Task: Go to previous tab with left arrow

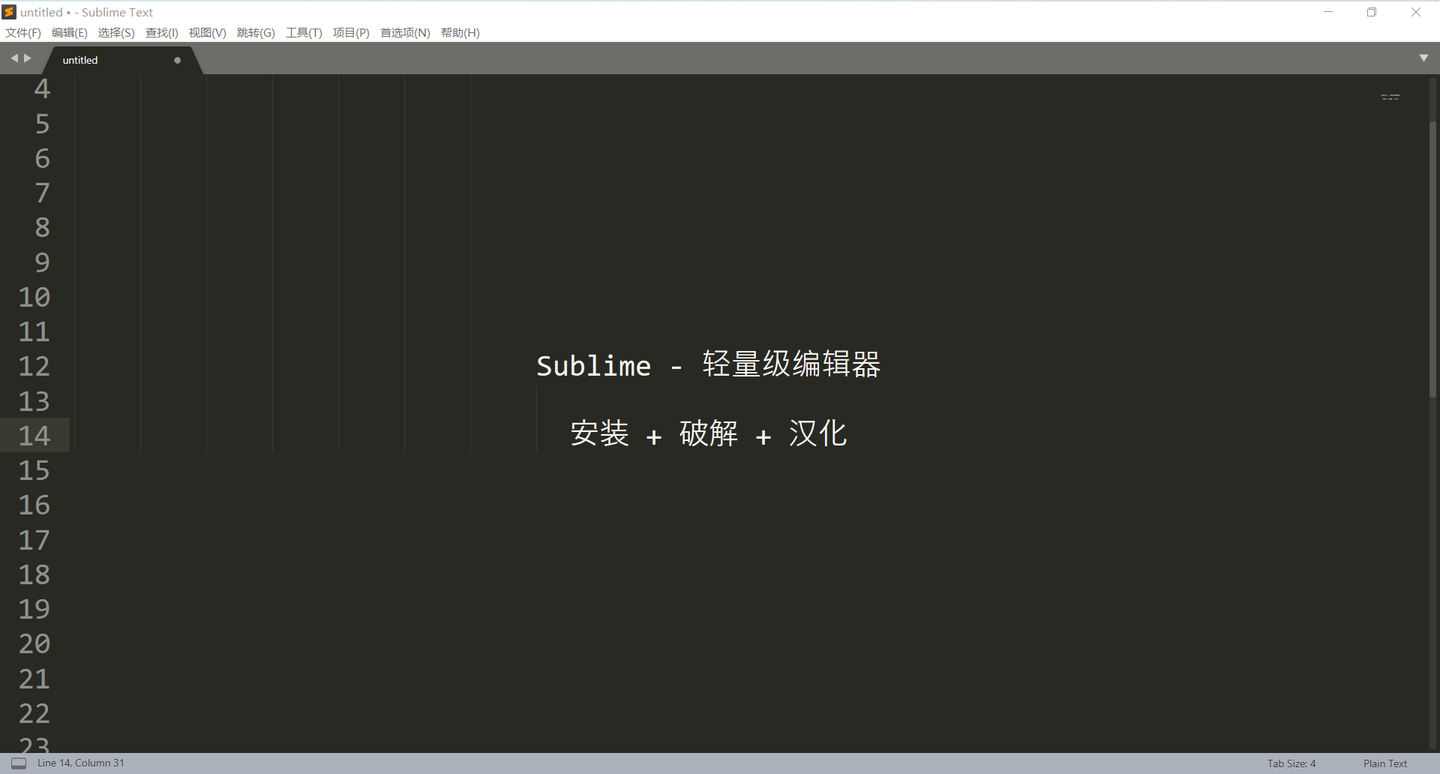Action: tap(14, 58)
